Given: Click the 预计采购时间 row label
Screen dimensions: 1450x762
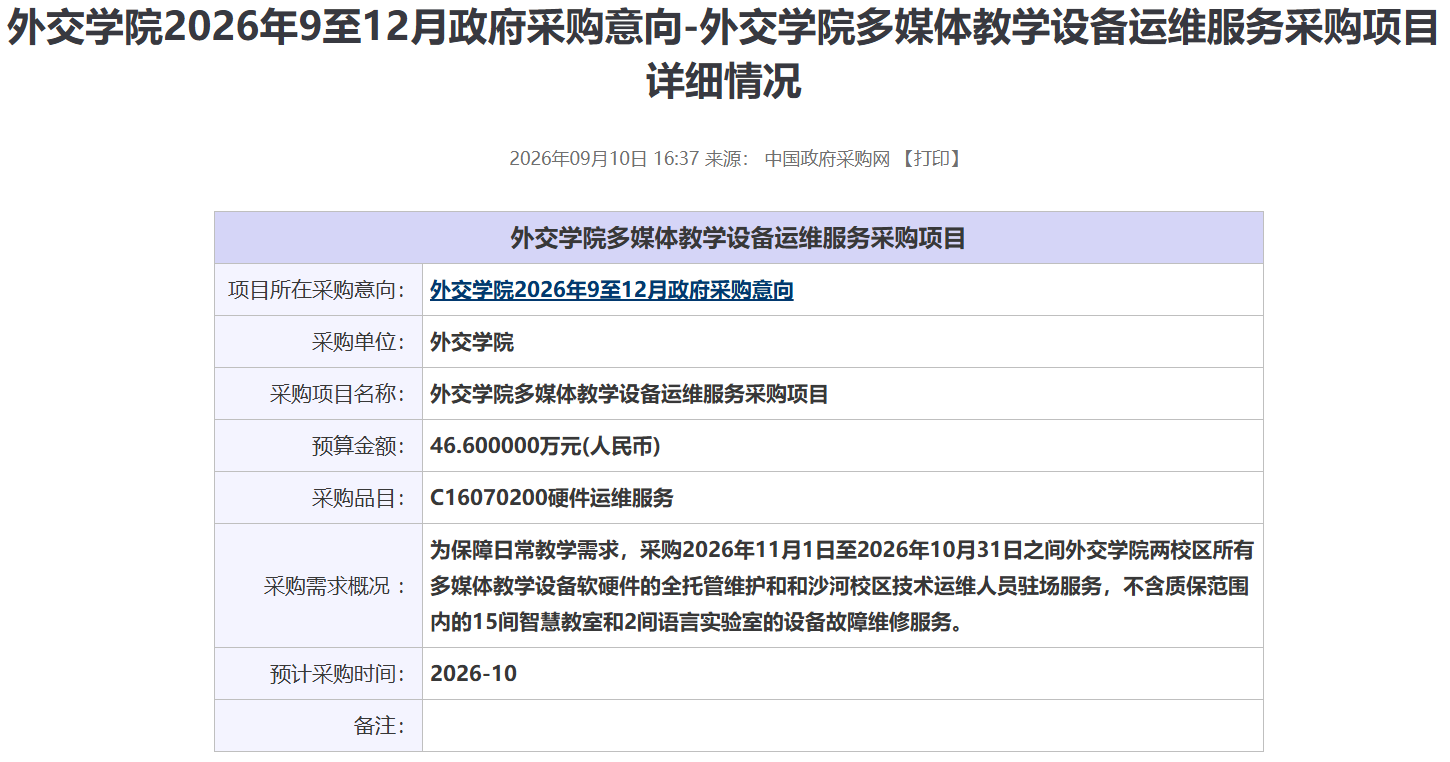Looking at the screenshot, I should click(338, 674).
